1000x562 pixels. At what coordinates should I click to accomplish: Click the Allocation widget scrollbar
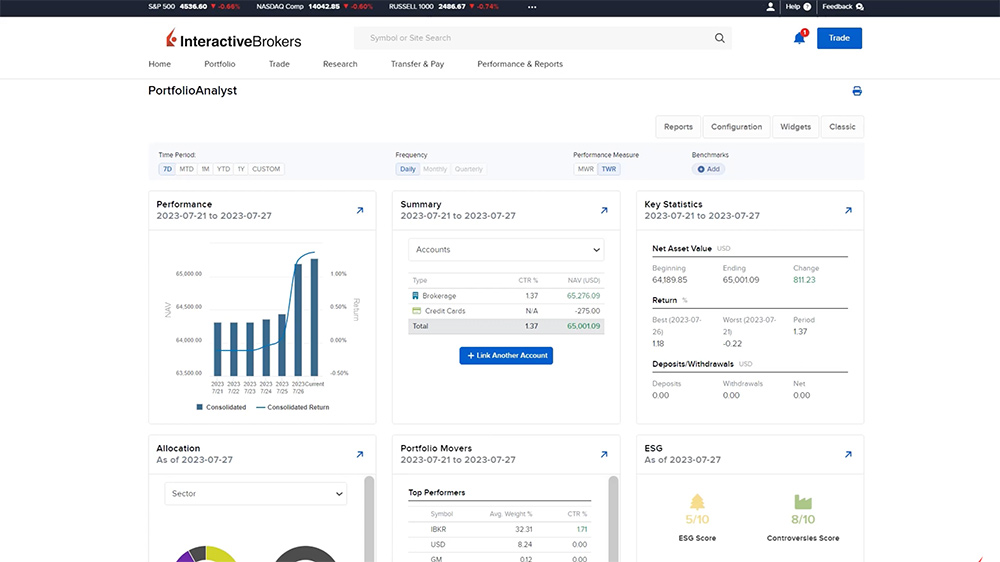pyautogui.click(x=369, y=518)
